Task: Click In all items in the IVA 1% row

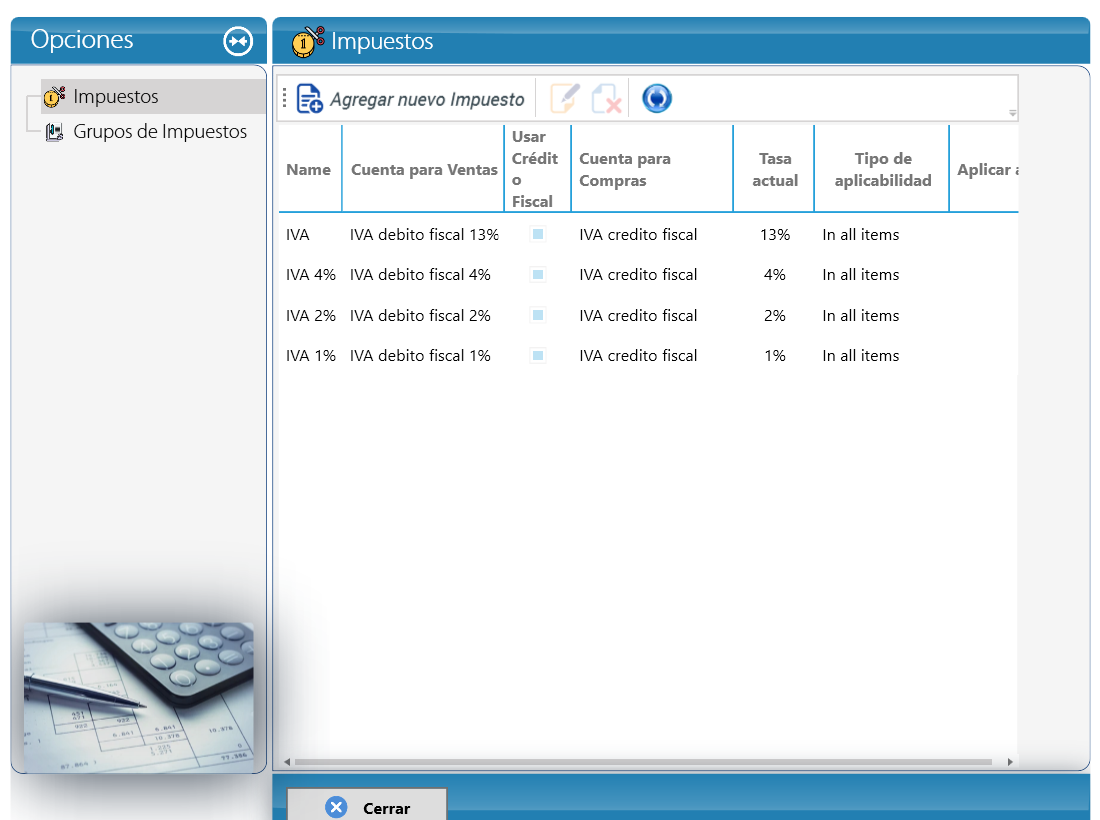Action: (861, 356)
